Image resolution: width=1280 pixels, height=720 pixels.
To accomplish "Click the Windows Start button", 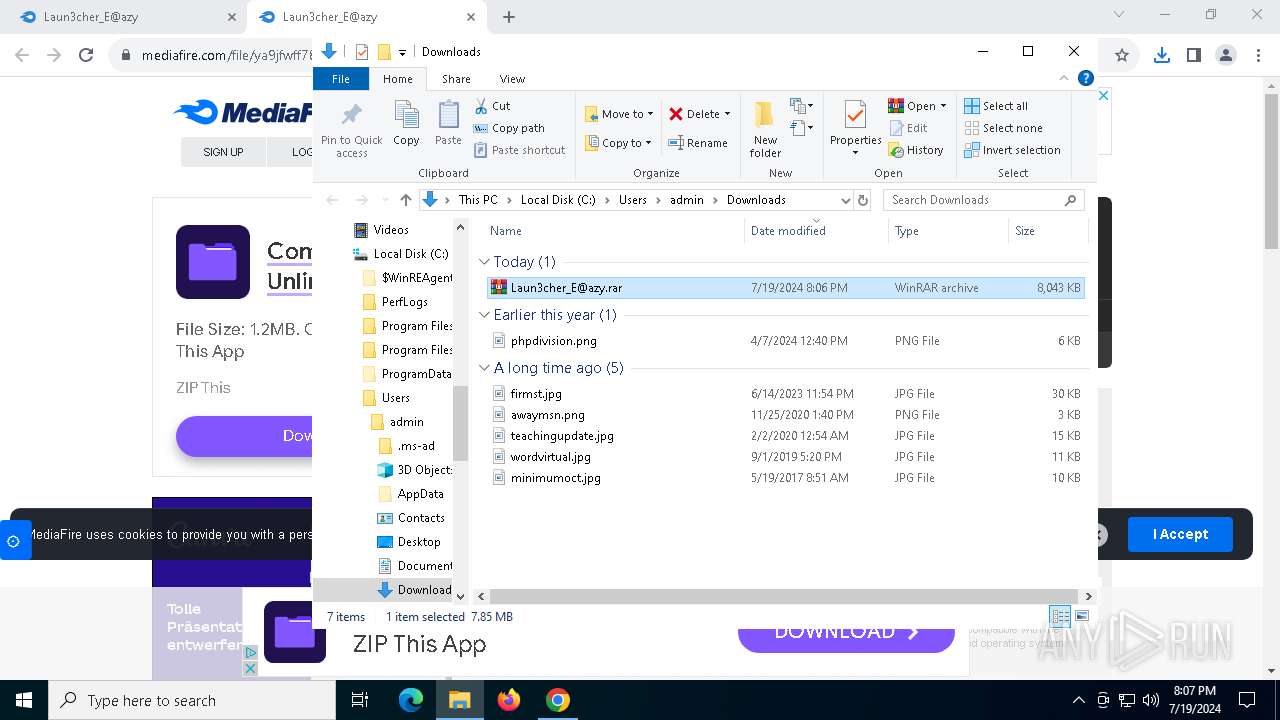I will 24,701.
